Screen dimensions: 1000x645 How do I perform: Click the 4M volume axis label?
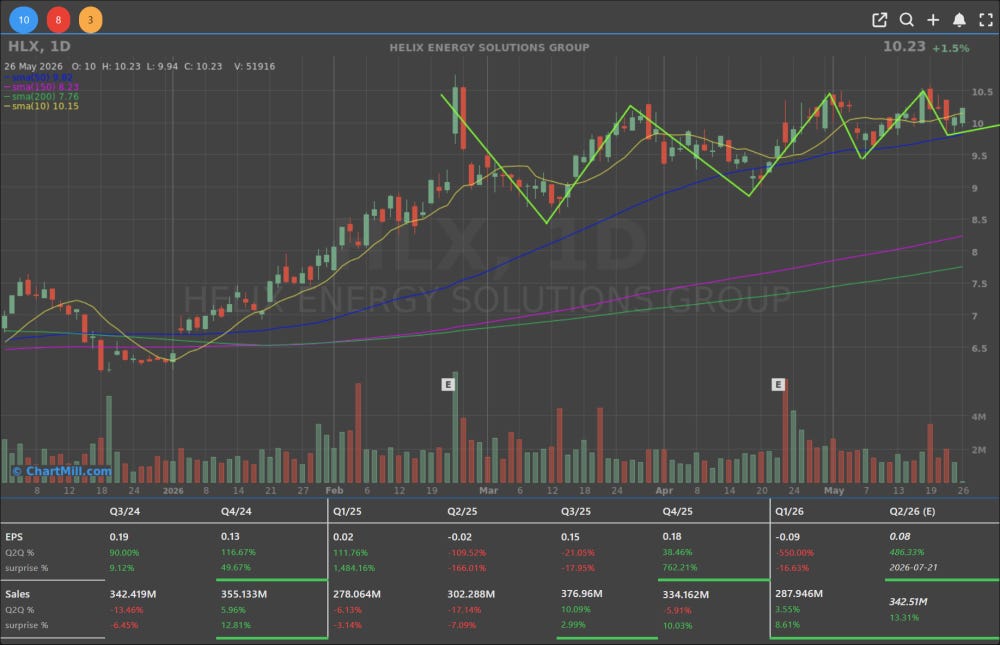(x=978, y=417)
